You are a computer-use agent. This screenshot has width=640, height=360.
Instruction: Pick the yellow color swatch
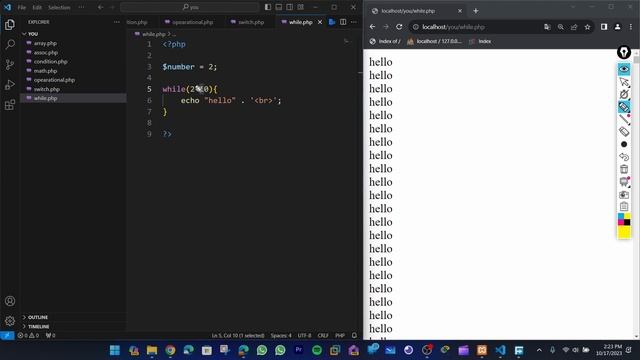tap(624, 232)
